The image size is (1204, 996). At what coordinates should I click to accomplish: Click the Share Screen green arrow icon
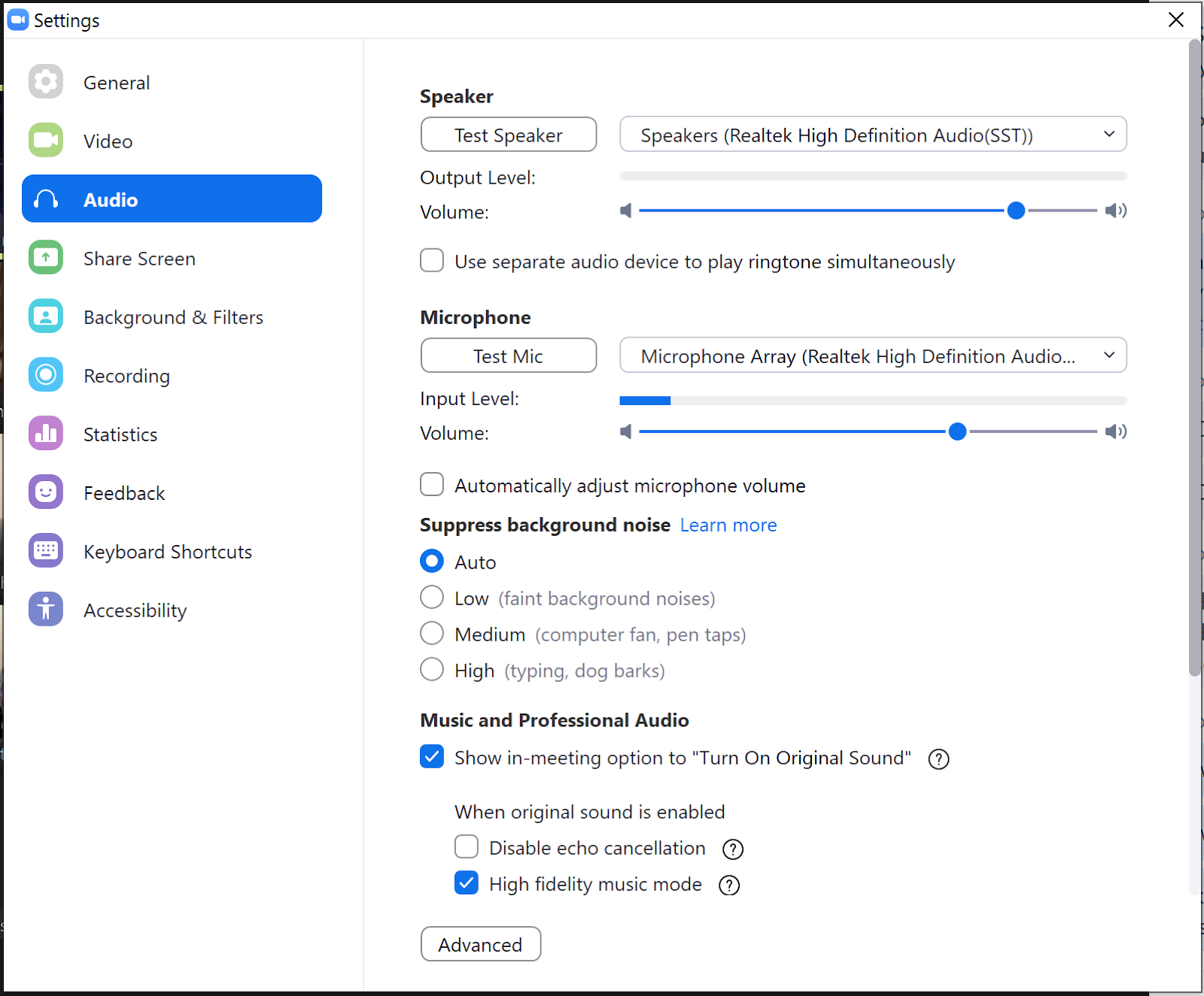pos(46,257)
